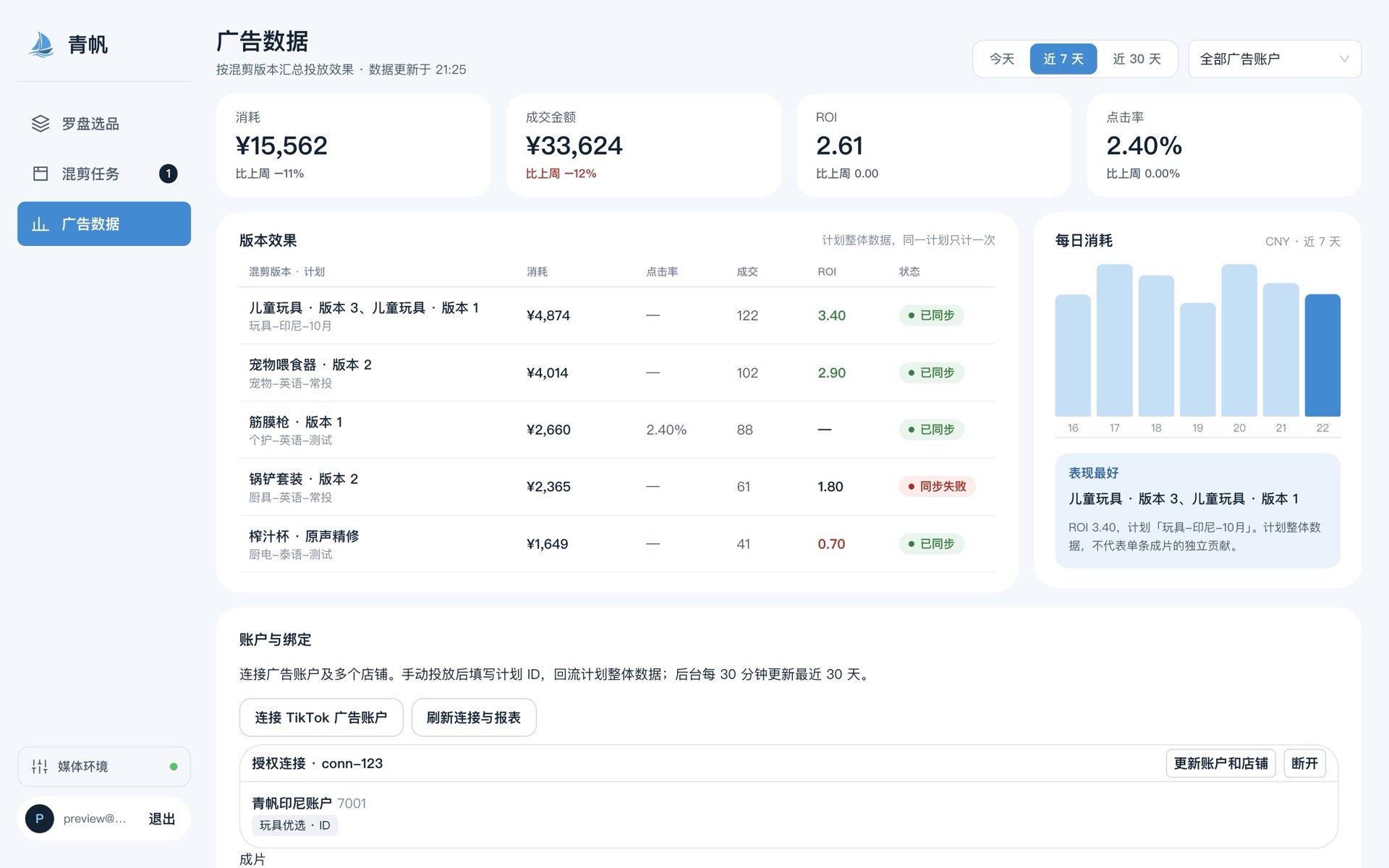Click the 2.40% click rate in 筋膜枪 row
This screenshot has height=868, width=1389.
[666, 430]
